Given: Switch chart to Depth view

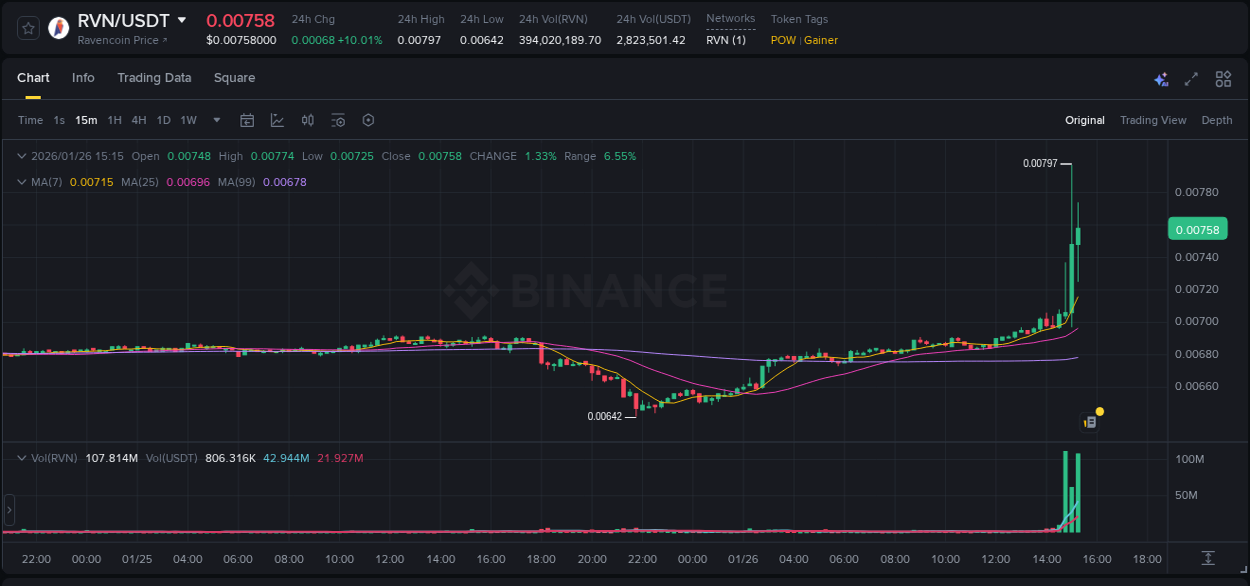Looking at the screenshot, I should tap(1216, 120).
